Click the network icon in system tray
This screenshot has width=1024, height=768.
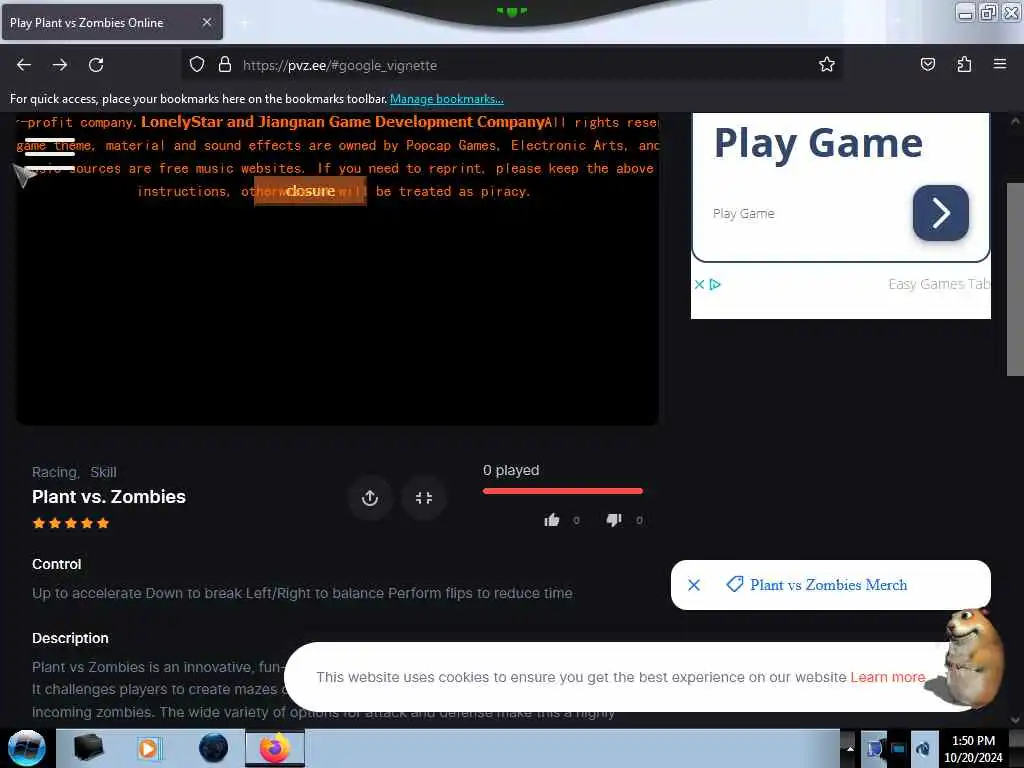pyautogui.click(x=899, y=749)
